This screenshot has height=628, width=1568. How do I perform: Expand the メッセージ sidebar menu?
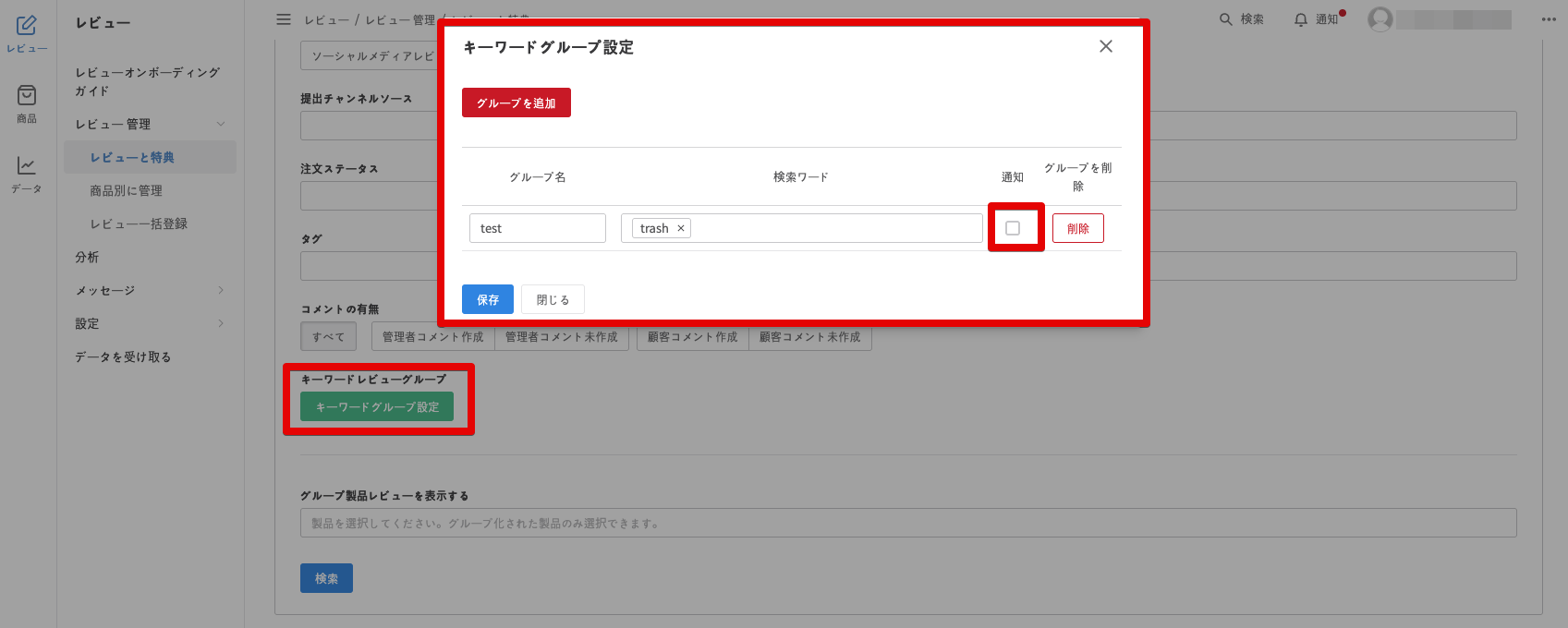click(x=221, y=290)
